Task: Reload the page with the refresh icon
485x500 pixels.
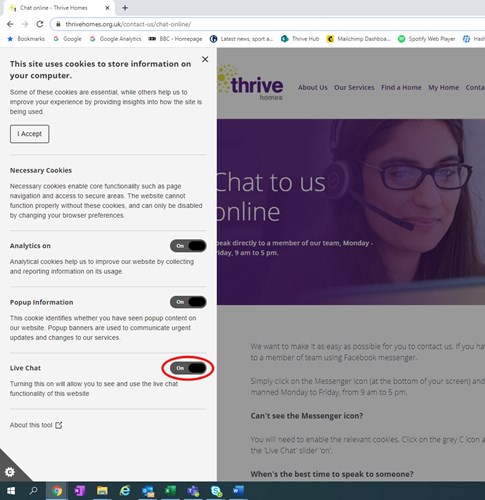Action: [x=40, y=24]
